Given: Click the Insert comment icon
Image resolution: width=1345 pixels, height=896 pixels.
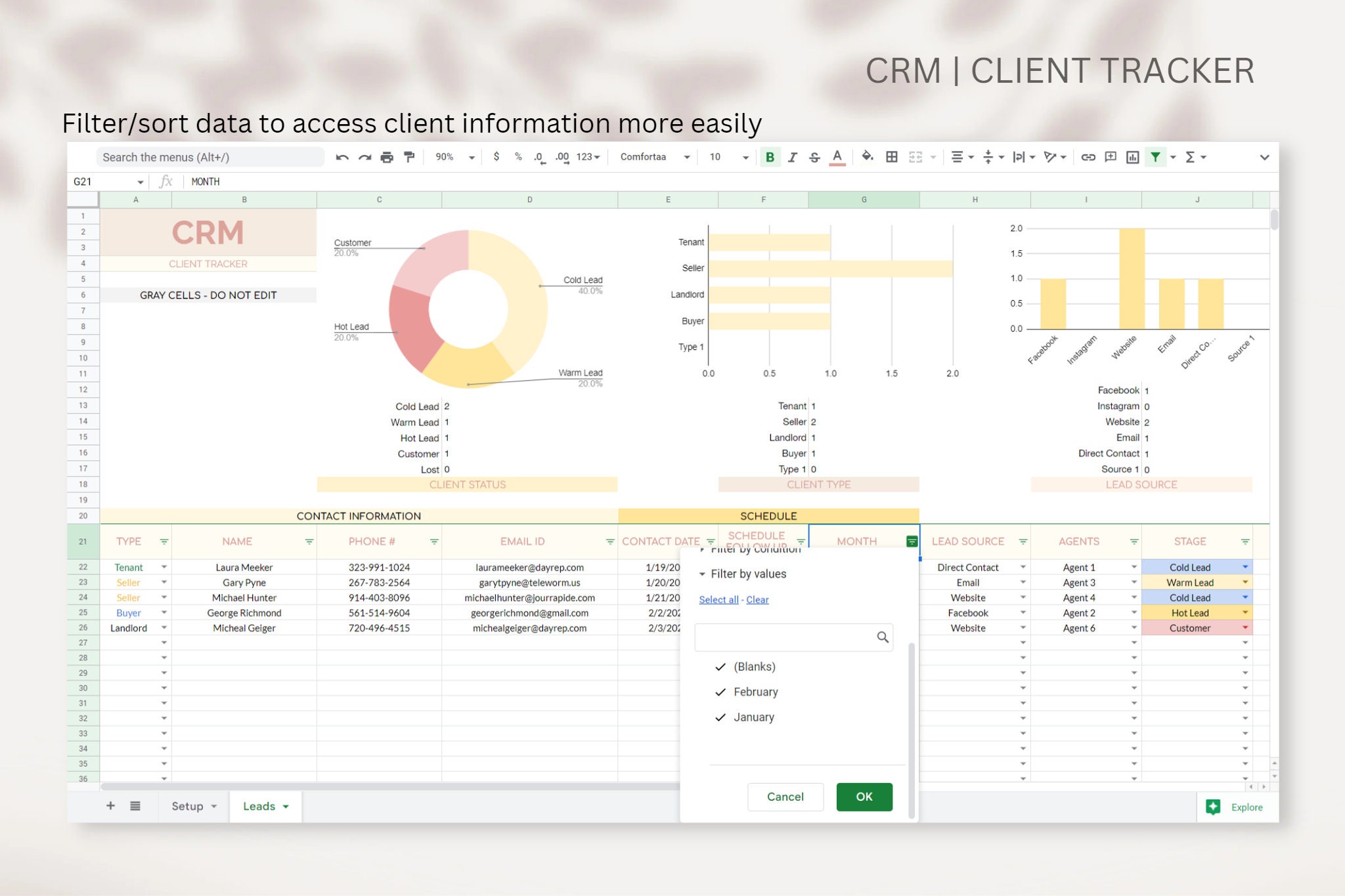Looking at the screenshot, I should tap(1110, 157).
